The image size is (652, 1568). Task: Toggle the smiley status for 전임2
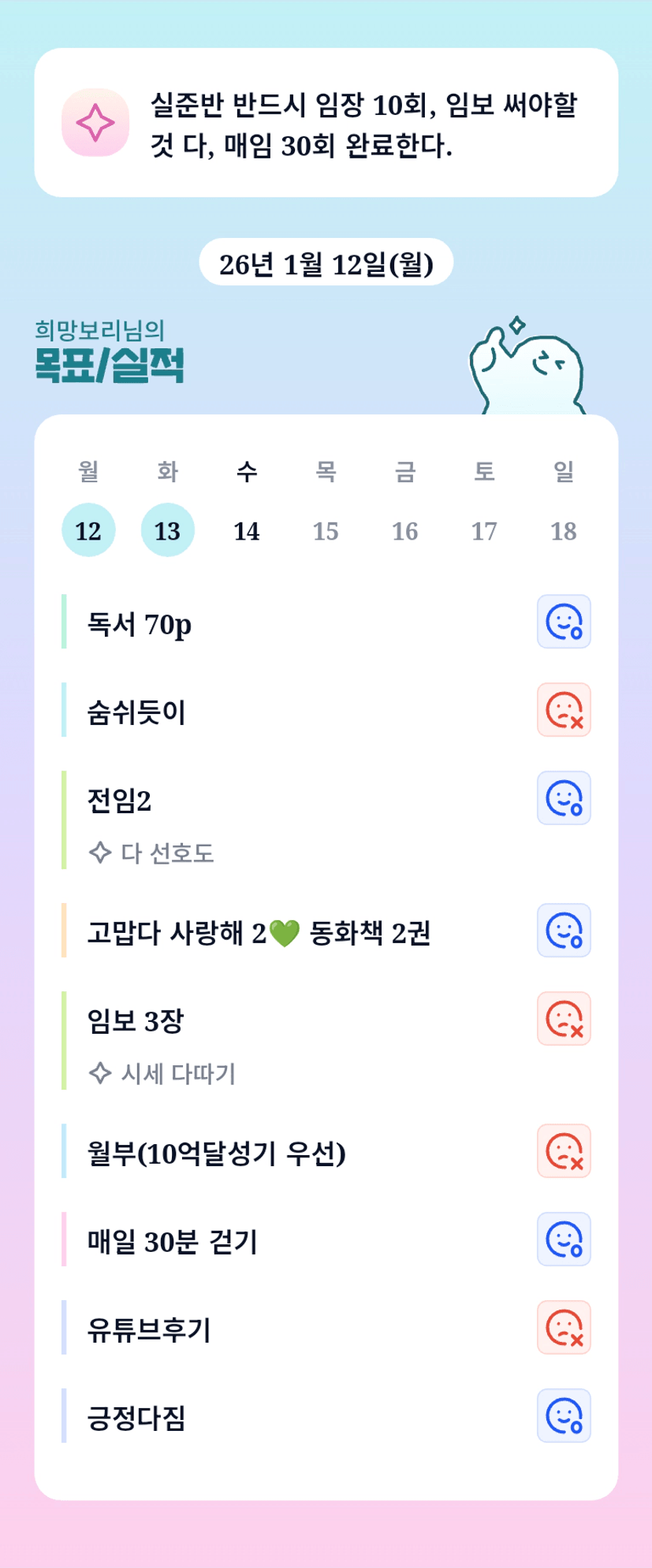[564, 798]
